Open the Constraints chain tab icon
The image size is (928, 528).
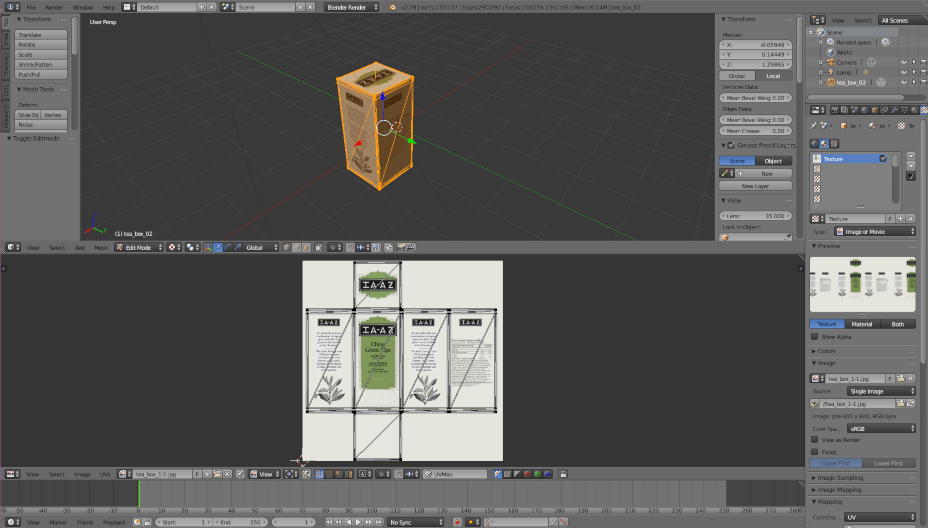coord(885,110)
